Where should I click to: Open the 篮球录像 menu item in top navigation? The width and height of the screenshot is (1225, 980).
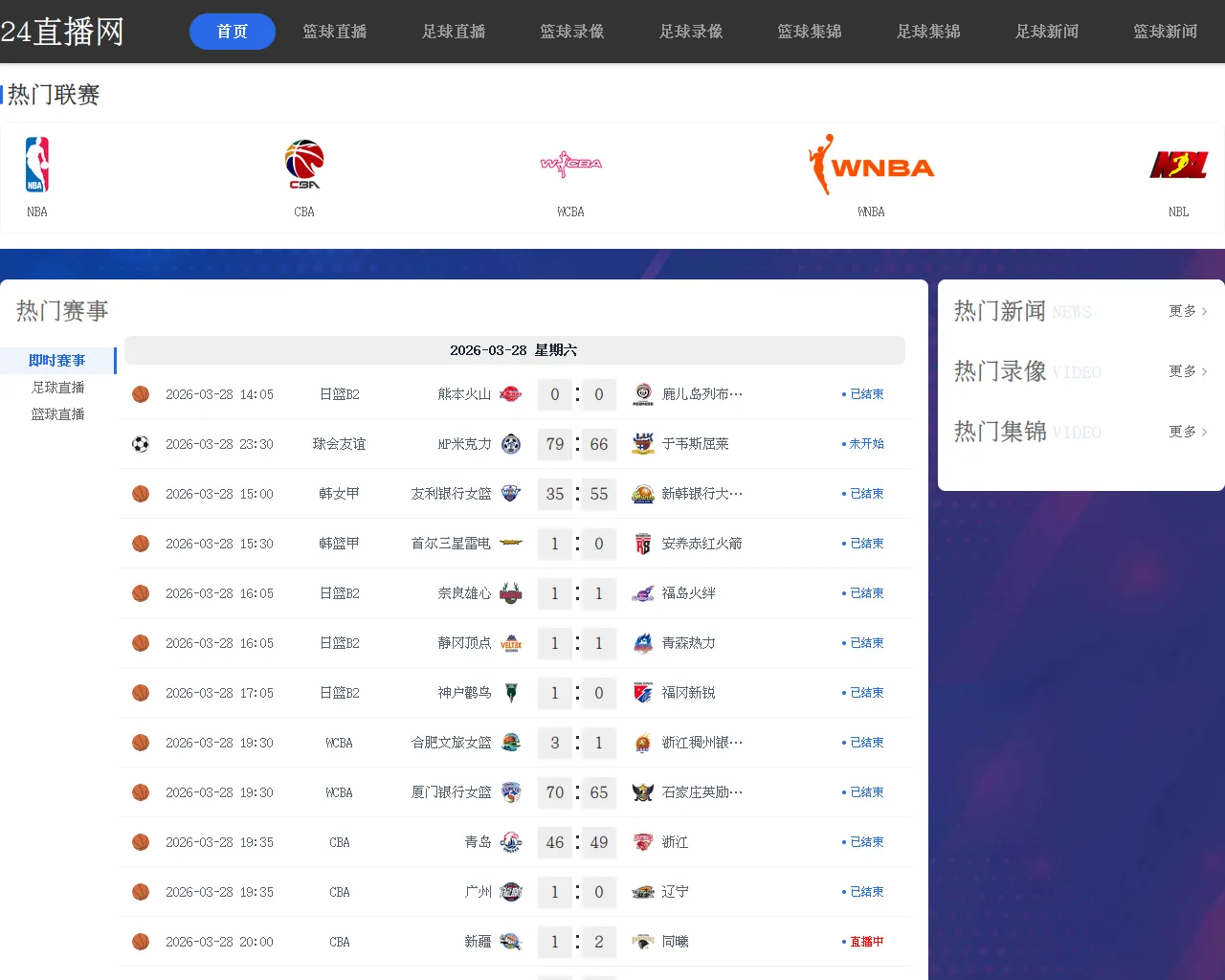coord(572,31)
